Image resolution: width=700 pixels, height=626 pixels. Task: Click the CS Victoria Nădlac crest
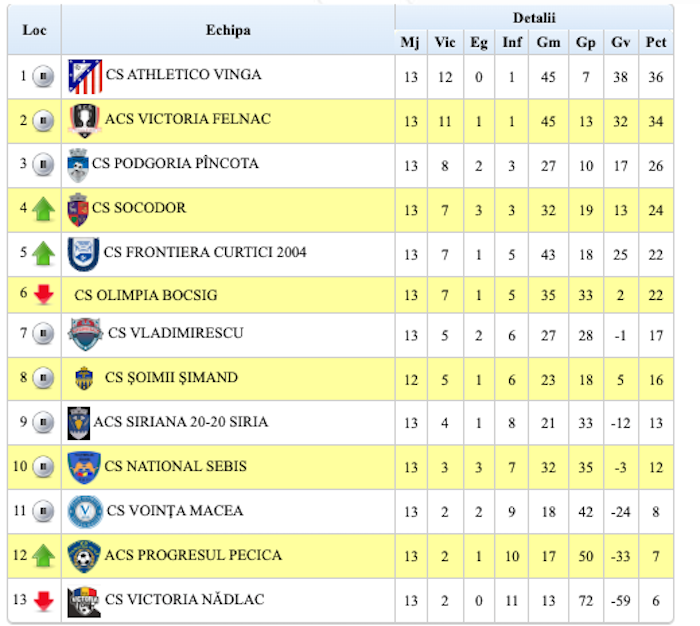[x=84, y=601]
